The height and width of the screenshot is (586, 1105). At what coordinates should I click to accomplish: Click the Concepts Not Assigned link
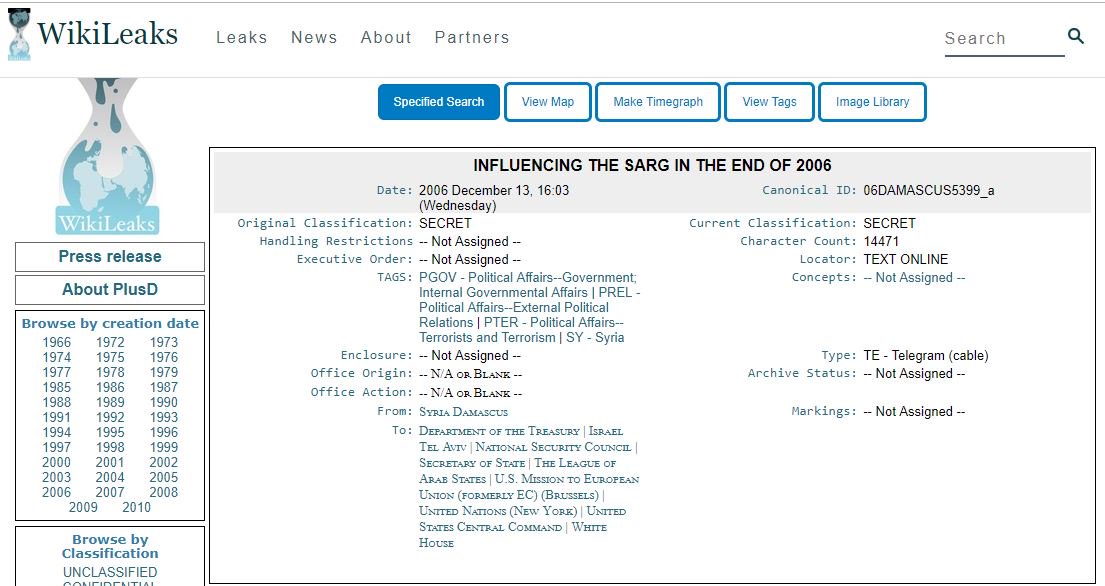[914, 278]
